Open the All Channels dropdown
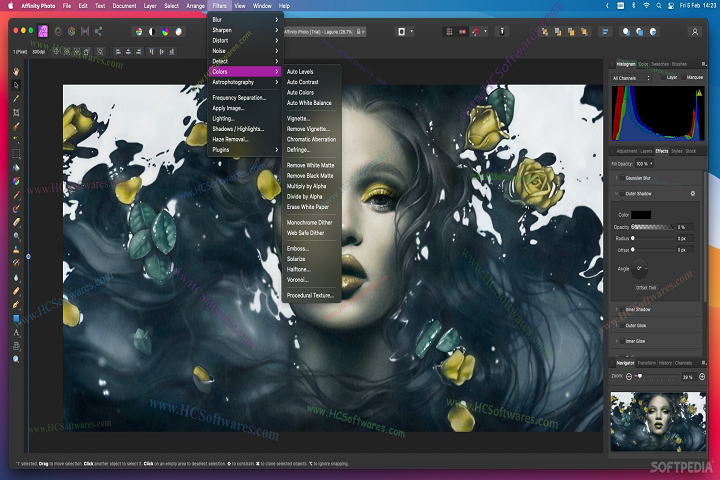Screen dimensions: 720x480 pos(631,78)
